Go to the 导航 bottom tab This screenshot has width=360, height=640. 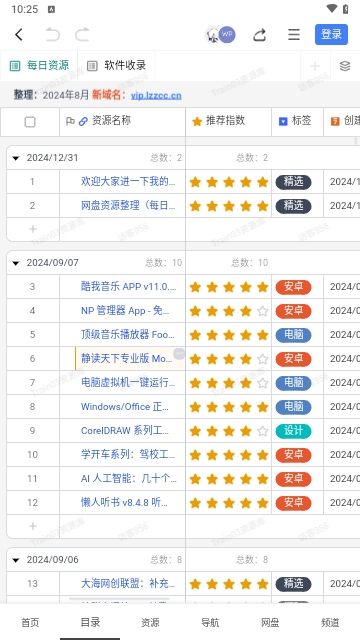click(x=210, y=622)
